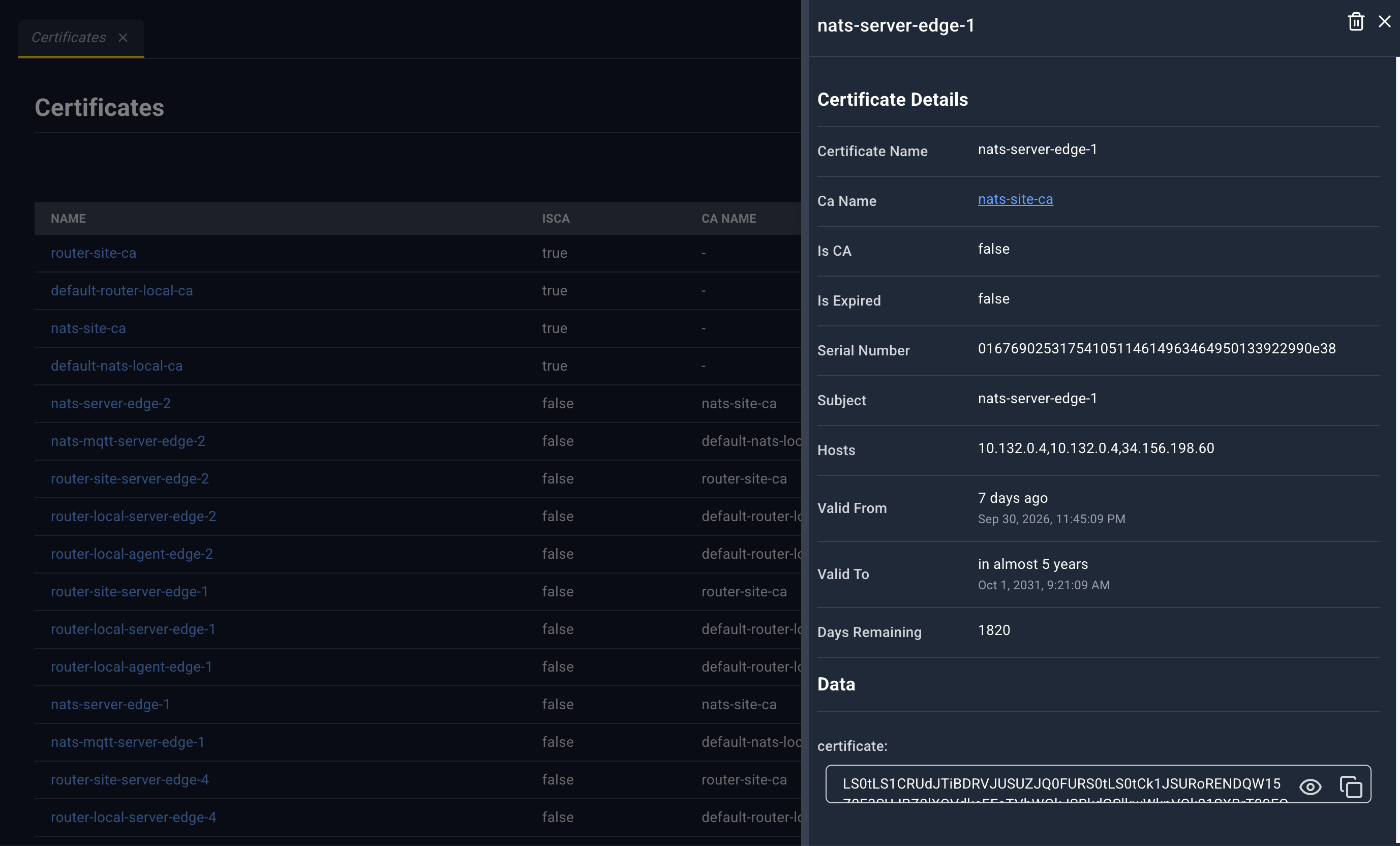The image size is (1400, 846).
Task: Click the Days Remaining value 1820
Action: coord(994,630)
